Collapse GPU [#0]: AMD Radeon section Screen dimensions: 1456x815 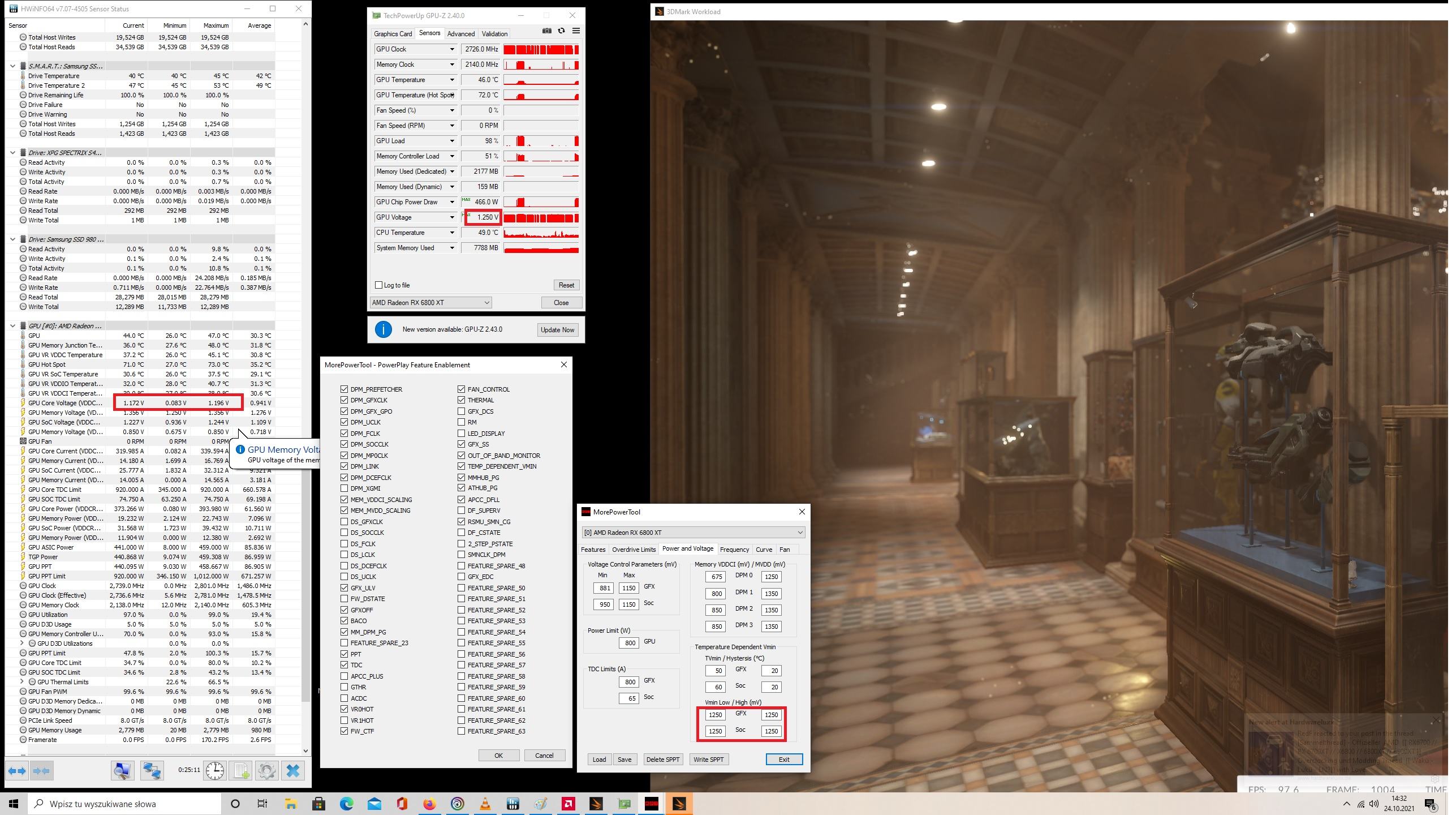[13, 326]
